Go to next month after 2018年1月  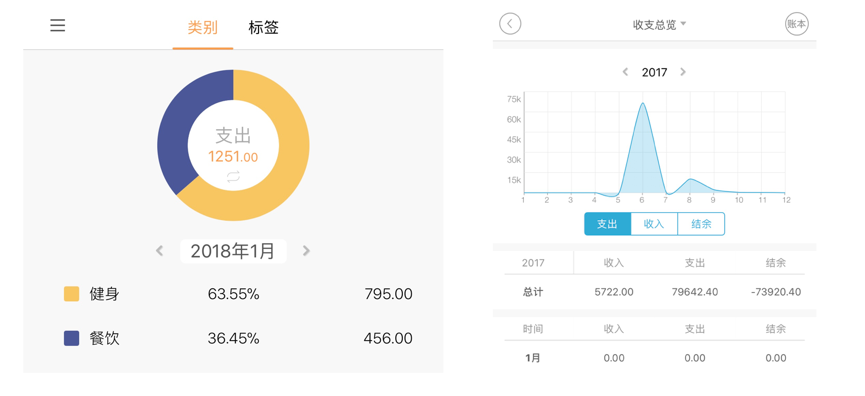pyautogui.click(x=306, y=251)
